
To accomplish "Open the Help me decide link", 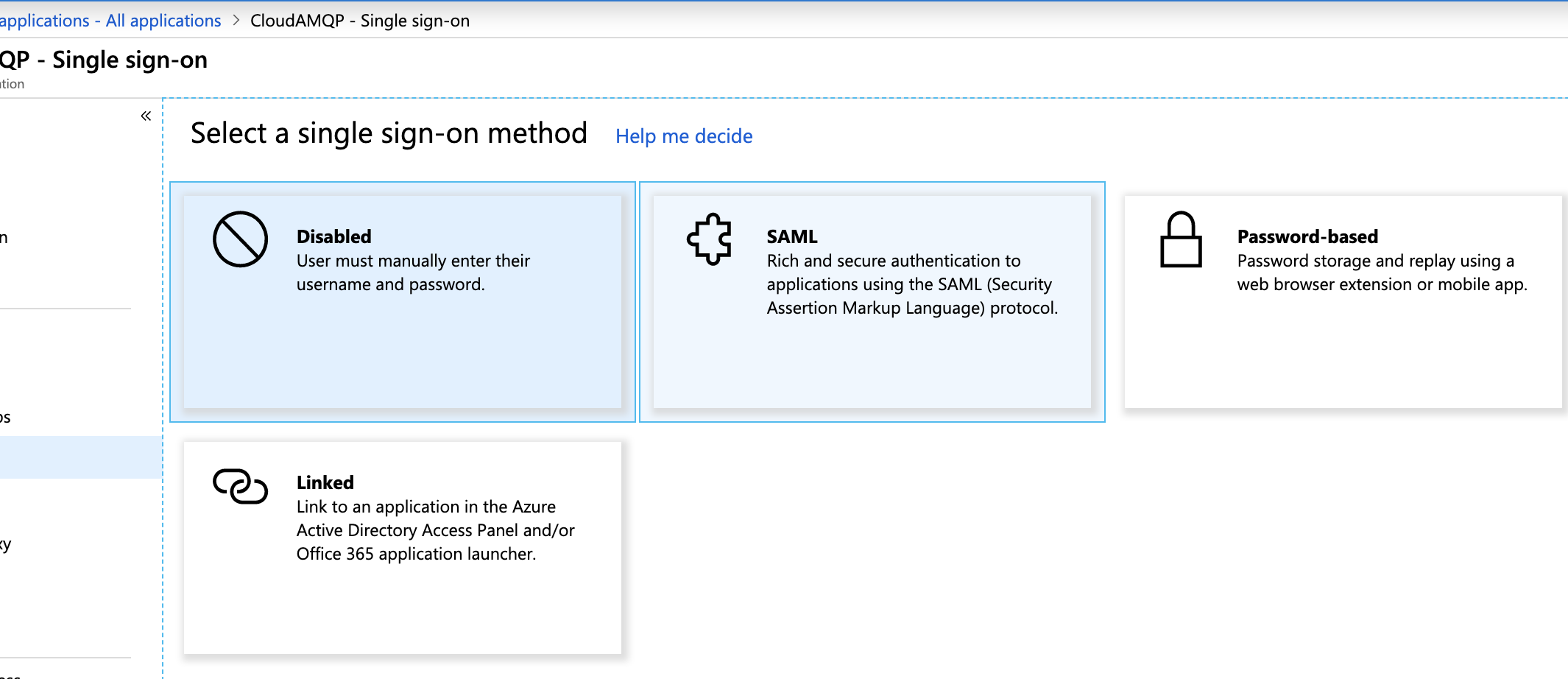I will (x=684, y=136).
